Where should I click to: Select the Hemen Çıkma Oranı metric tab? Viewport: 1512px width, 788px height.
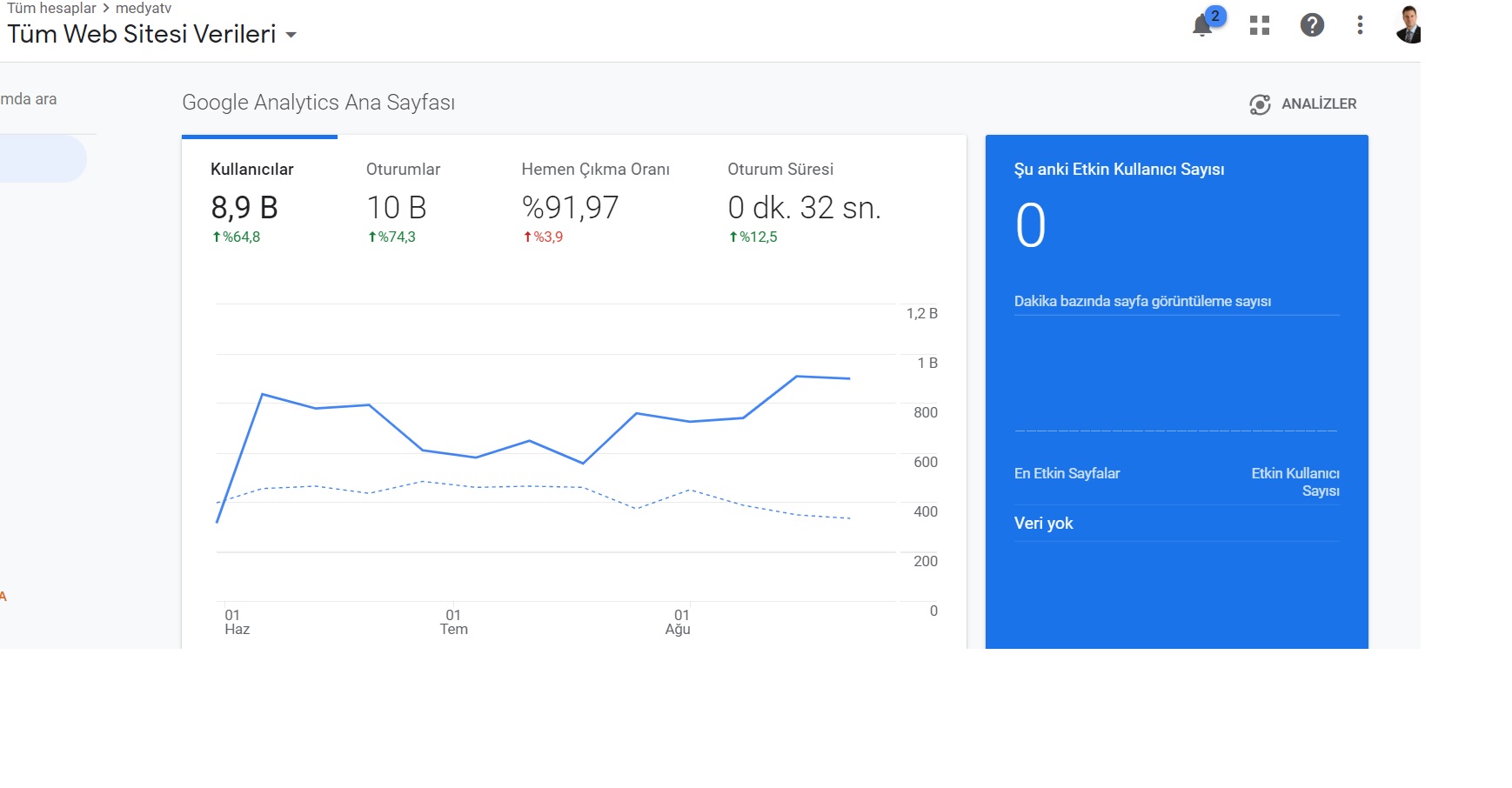595,202
